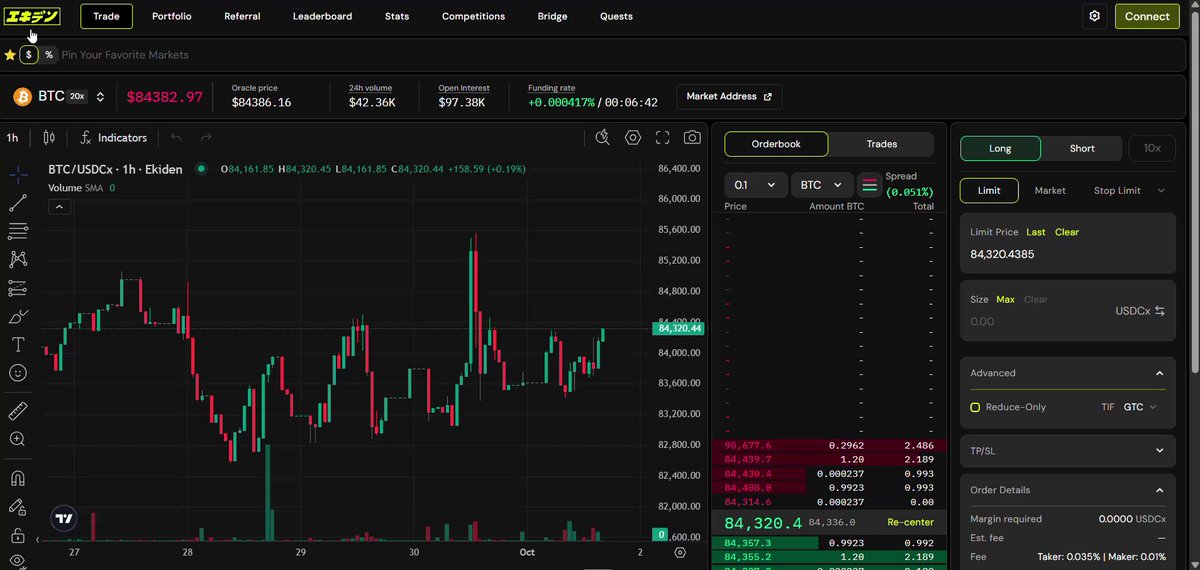Screen dimensions: 1200x570
Task: Switch price change display to percent
Action: [x=48, y=55]
